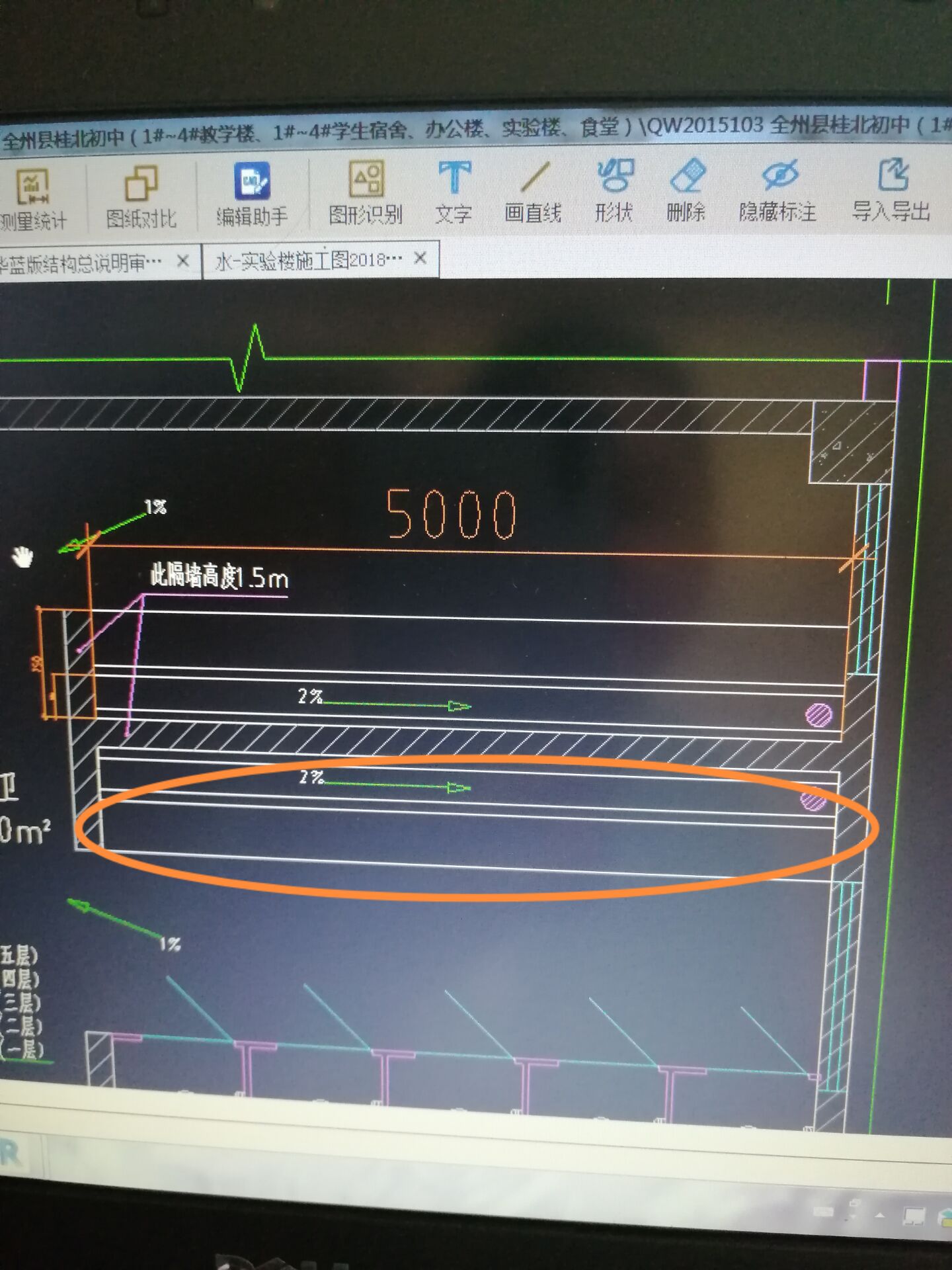Toggle 隐藏标注 hide annotations
Screen dimensions: 952x1270
[x=778, y=190]
